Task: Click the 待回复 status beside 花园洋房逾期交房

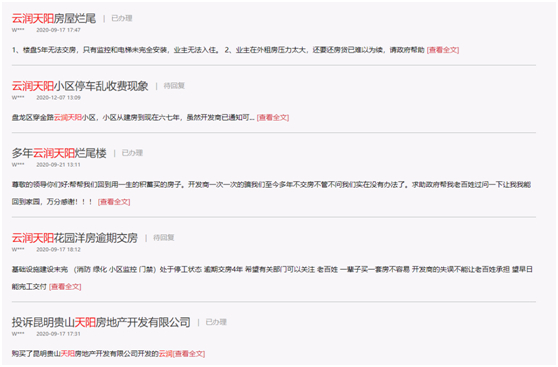Action: point(164,237)
